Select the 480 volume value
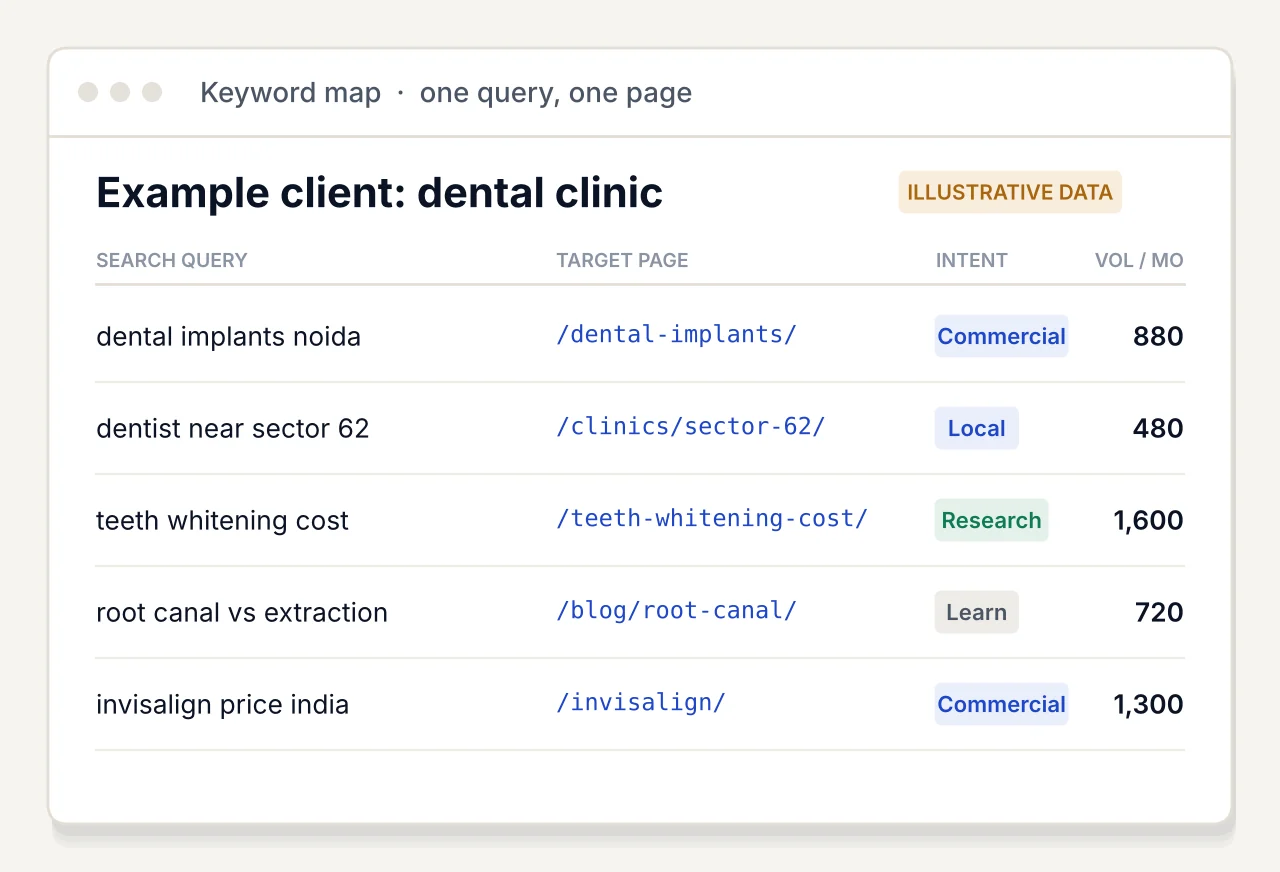The height and width of the screenshot is (872, 1280). 1158,428
